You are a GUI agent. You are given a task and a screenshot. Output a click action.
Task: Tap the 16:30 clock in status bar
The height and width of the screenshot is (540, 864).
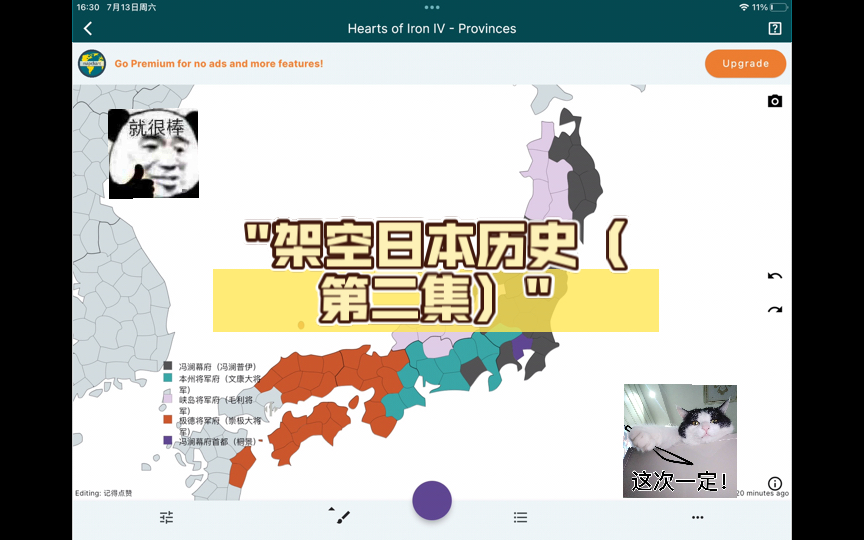pyautogui.click(x=88, y=7)
